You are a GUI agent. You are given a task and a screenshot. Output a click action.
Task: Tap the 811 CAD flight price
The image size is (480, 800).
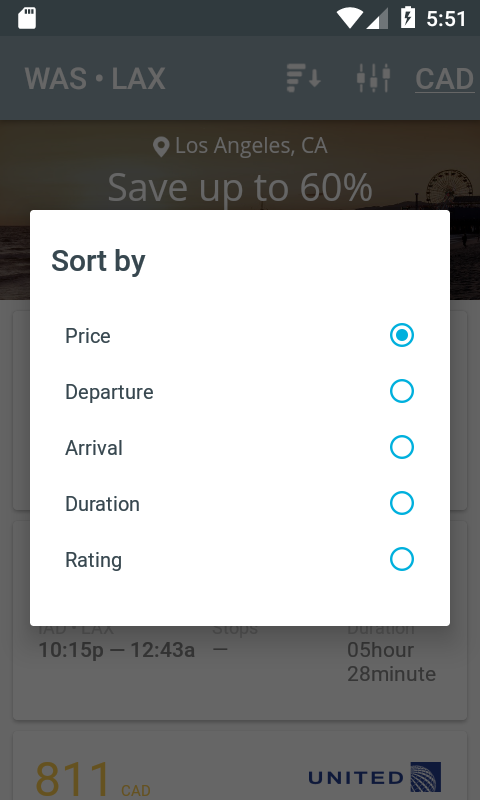coord(92,779)
